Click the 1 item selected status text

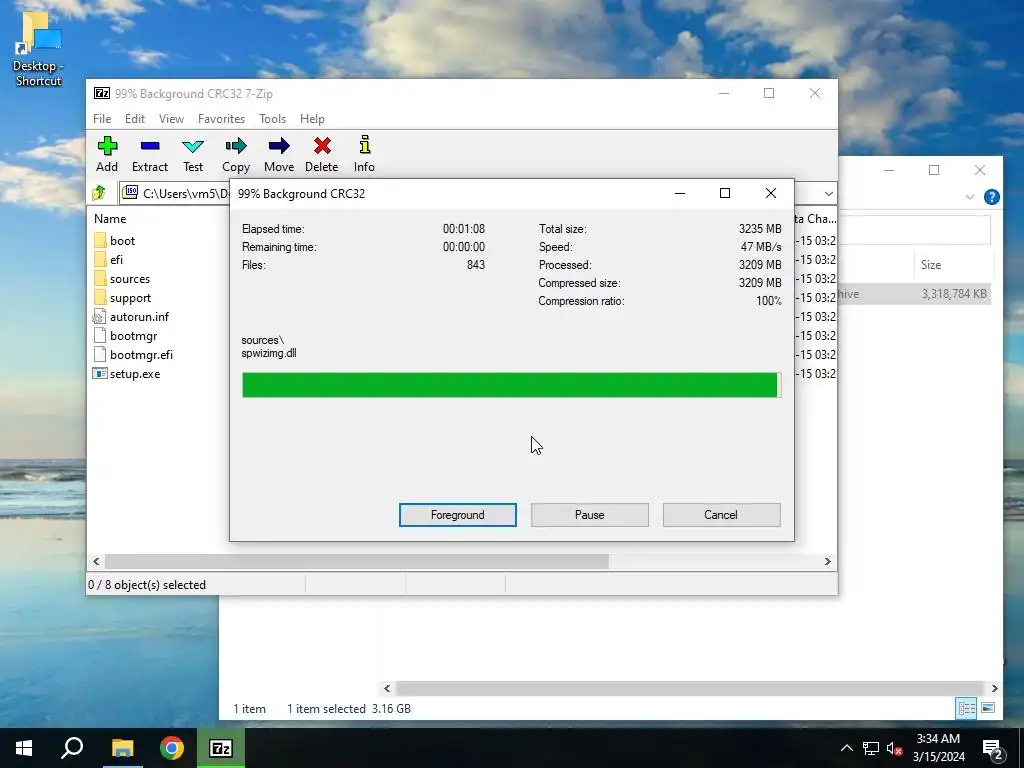[x=327, y=709]
